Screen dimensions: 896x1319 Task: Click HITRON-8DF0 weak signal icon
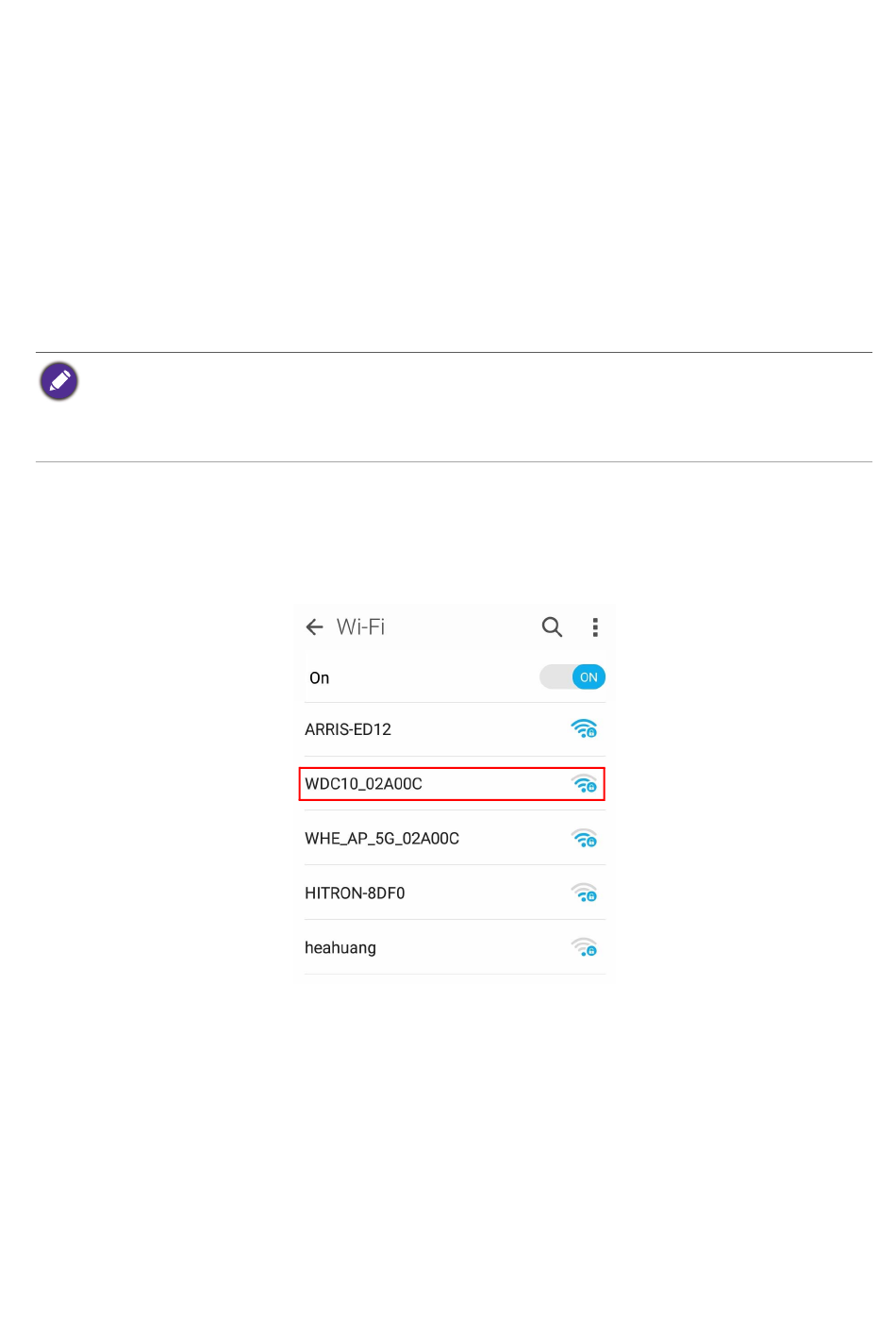tap(585, 893)
